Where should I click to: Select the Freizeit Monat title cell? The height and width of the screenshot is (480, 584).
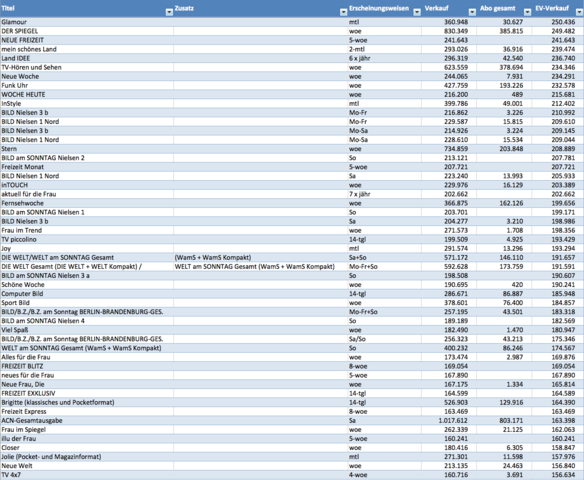tap(87, 167)
